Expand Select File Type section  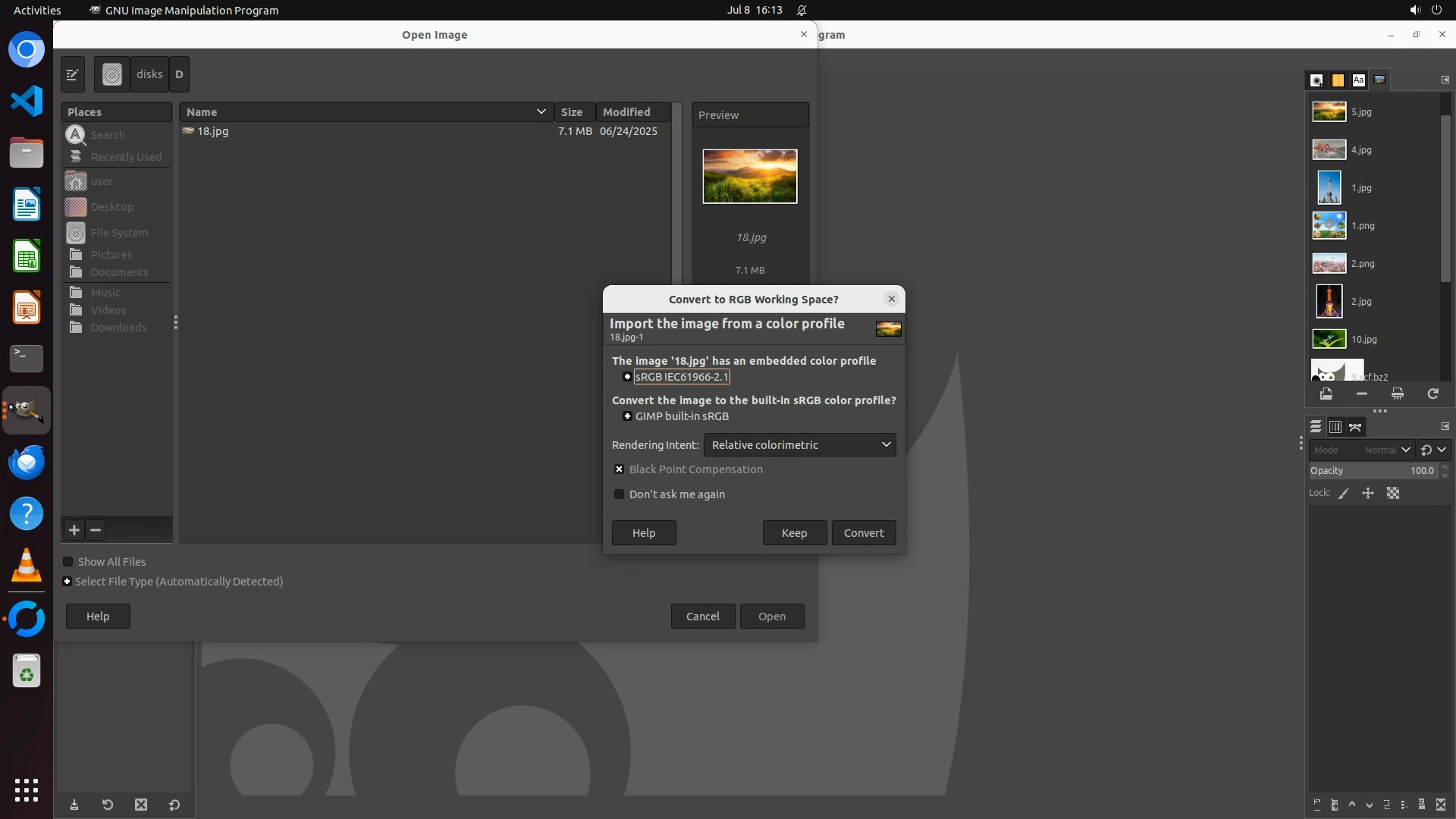pos(67,582)
